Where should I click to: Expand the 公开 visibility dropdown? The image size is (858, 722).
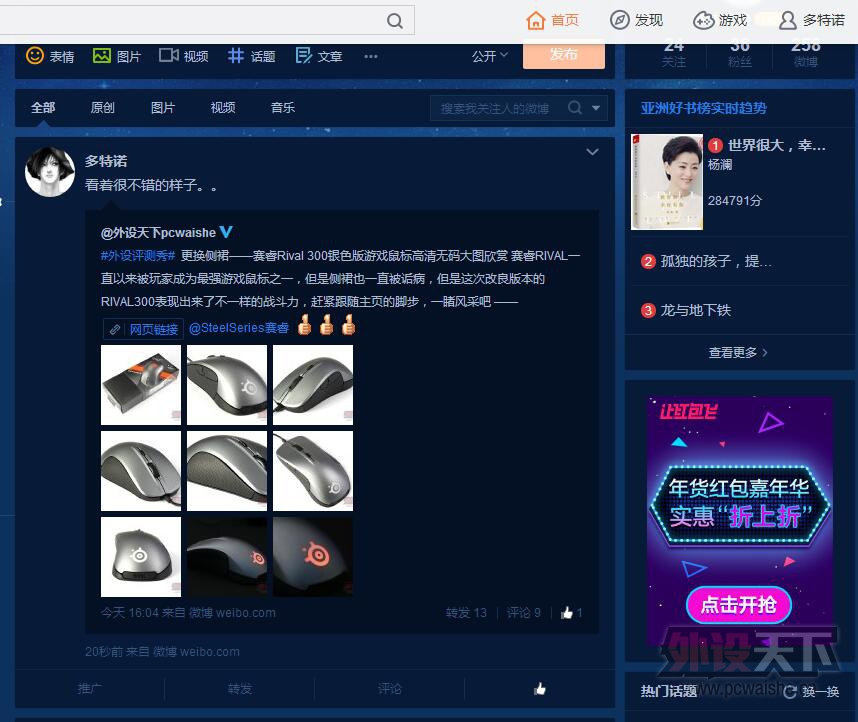[490, 56]
